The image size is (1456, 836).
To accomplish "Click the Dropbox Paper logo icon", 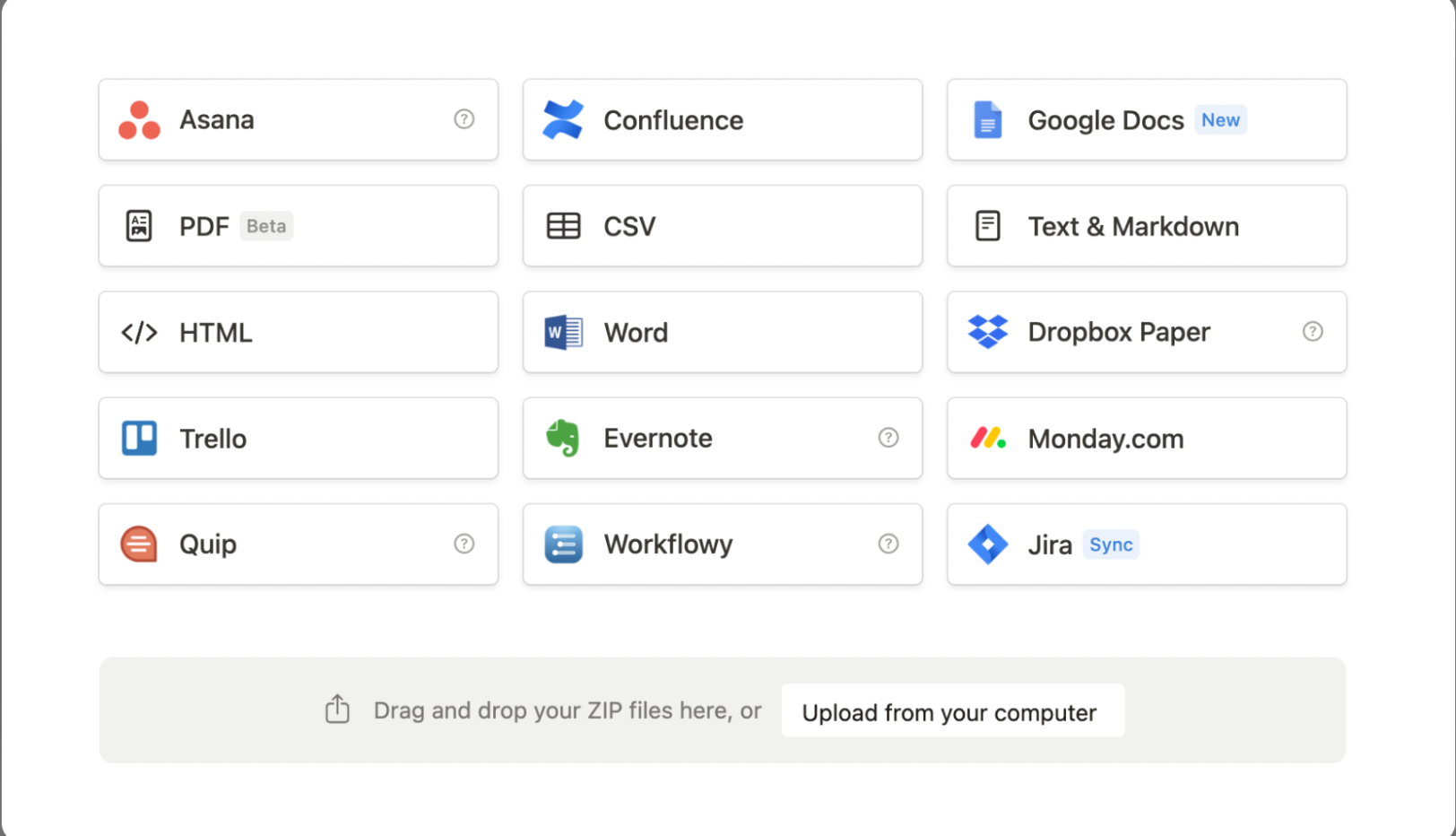I will pyautogui.click(x=987, y=332).
